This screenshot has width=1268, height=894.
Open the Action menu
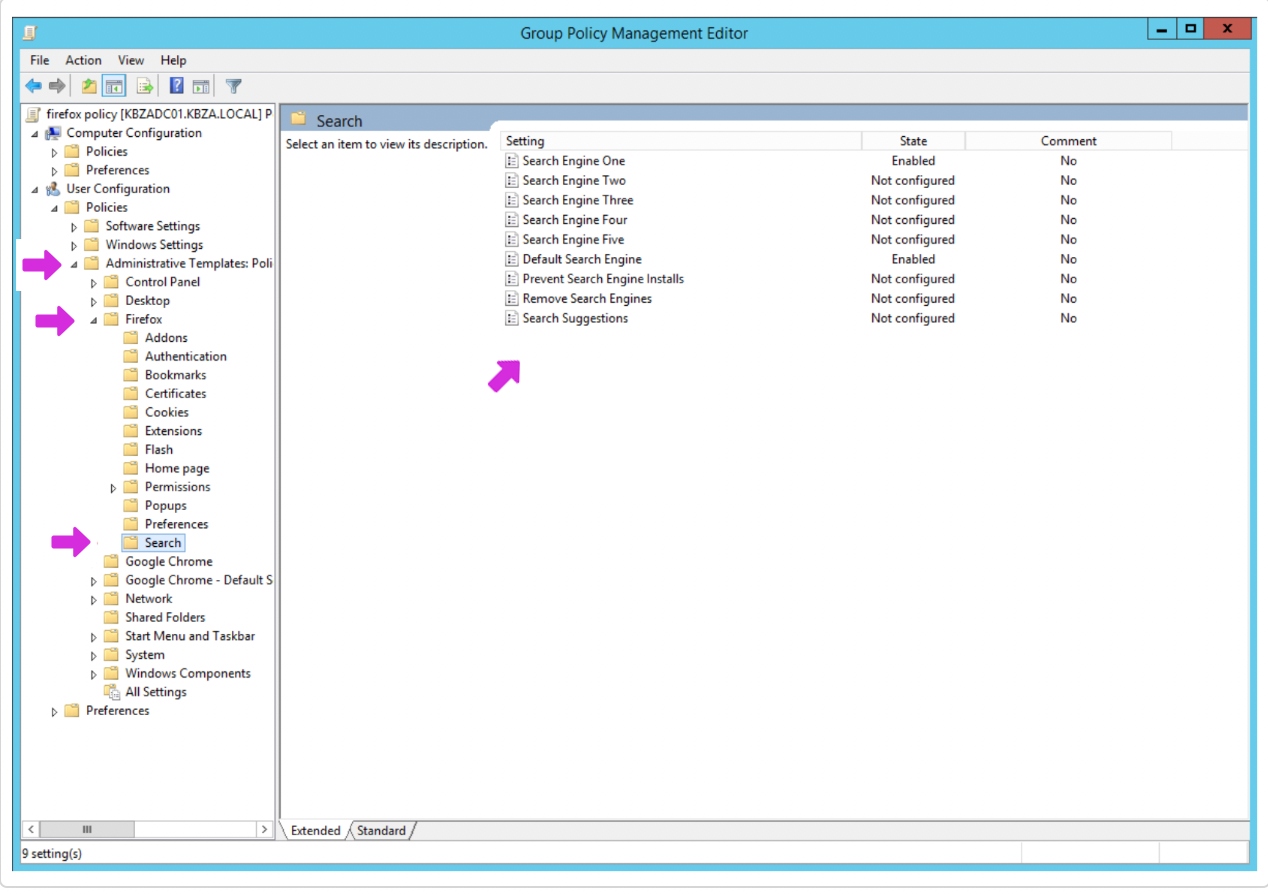point(84,60)
